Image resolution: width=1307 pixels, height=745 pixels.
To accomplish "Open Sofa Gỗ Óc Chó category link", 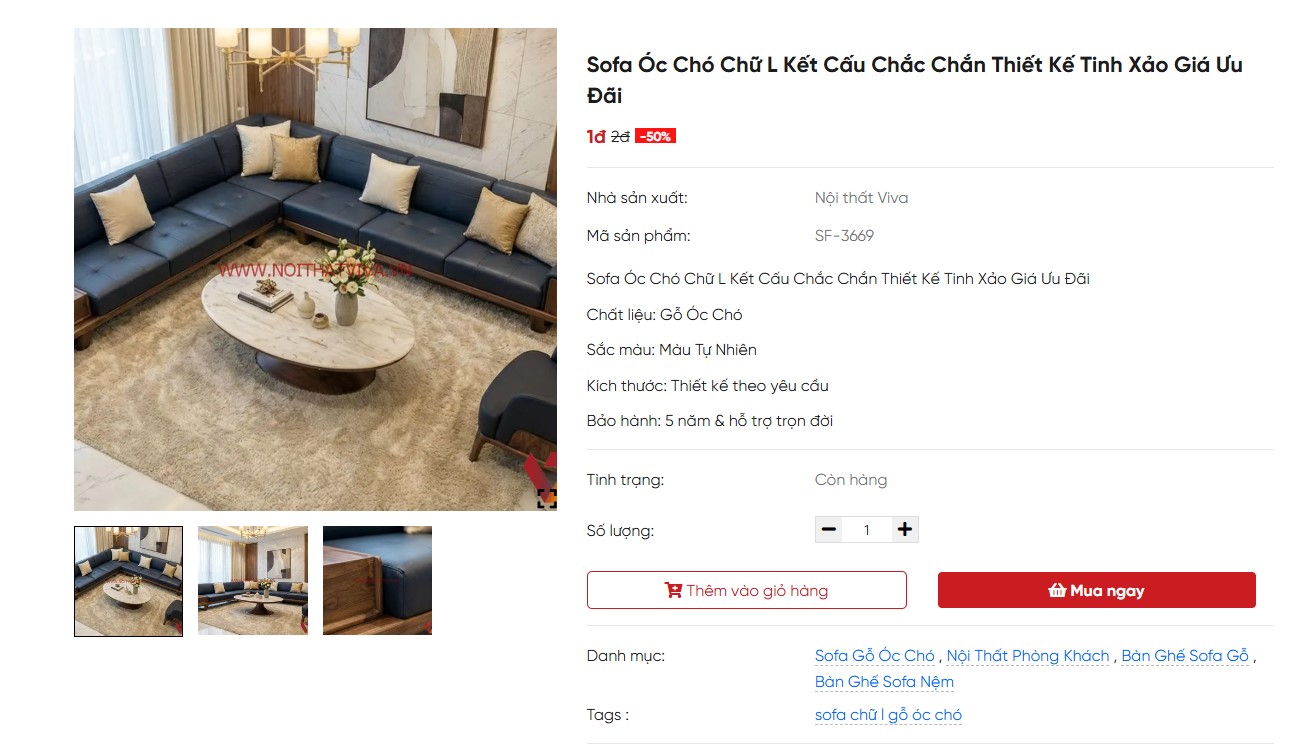I will coord(875,656).
